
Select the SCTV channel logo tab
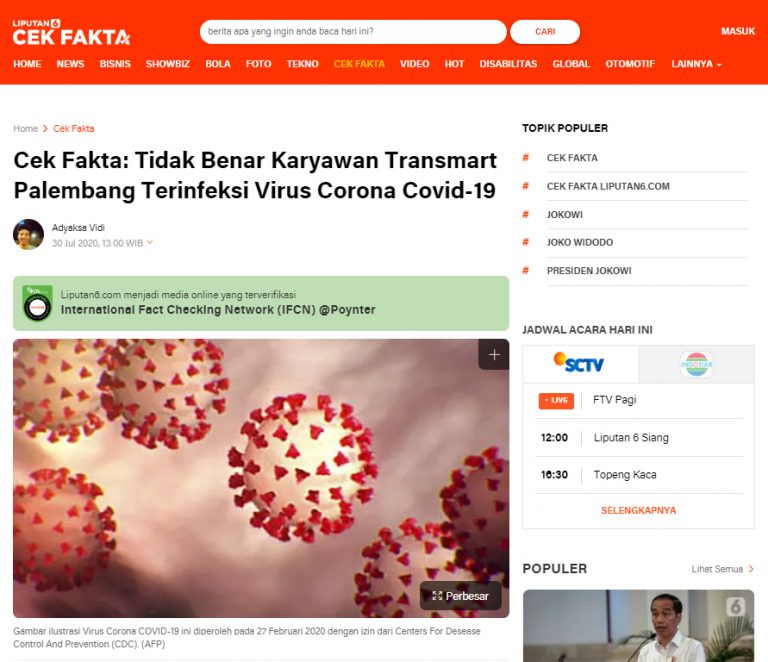(x=580, y=364)
